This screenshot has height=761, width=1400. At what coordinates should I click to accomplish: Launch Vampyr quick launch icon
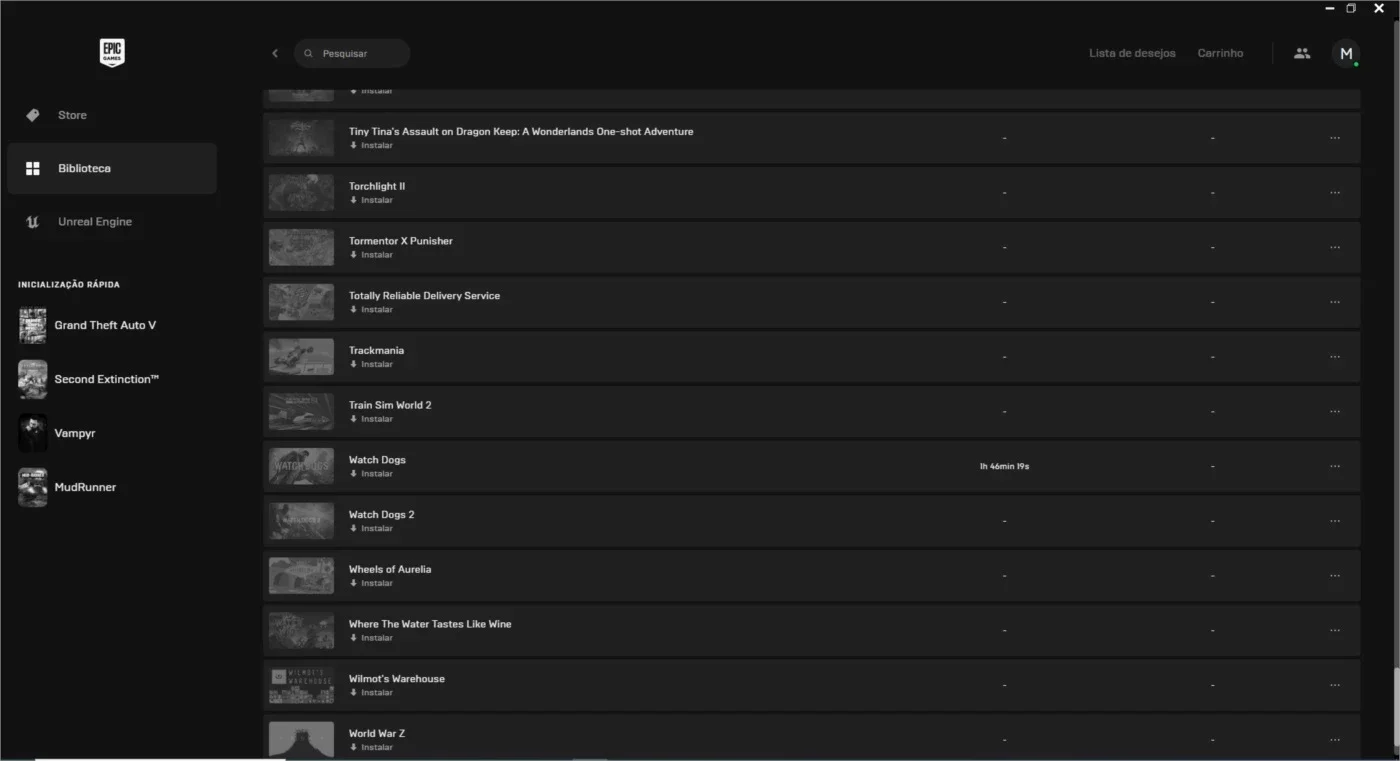pyautogui.click(x=32, y=433)
